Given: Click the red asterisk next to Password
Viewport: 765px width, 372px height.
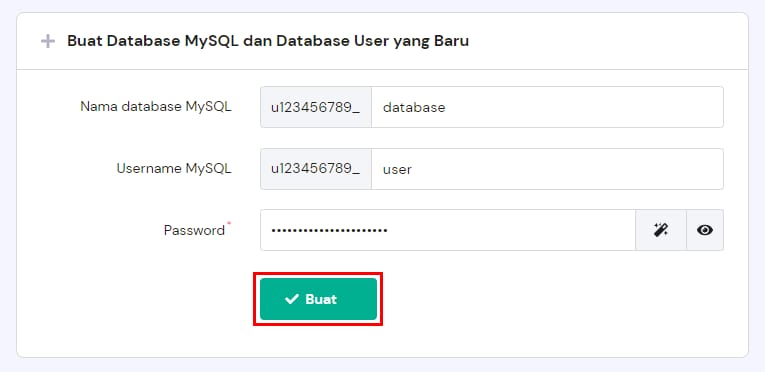Looking at the screenshot, I should 229,223.
